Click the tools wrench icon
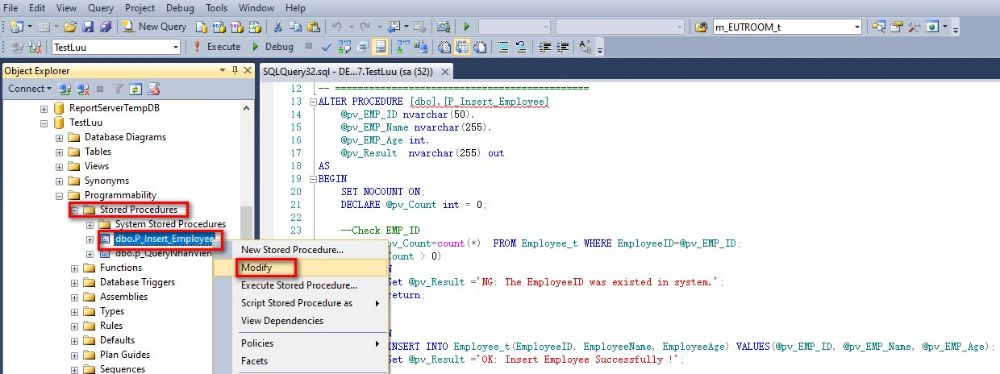 tap(914, 27)
